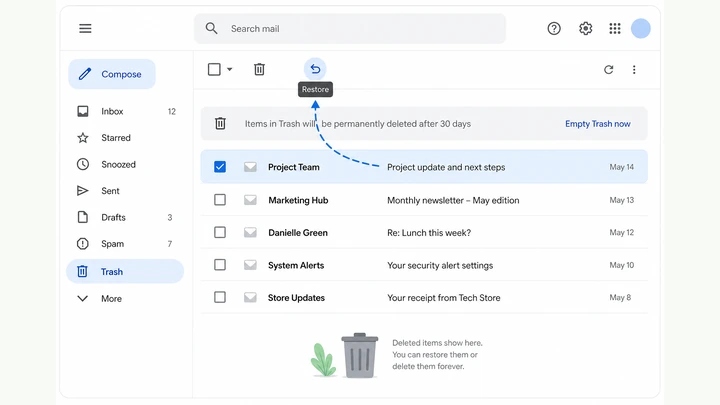Click the Marketing Hub envelope icon
The width and height of the screenshot is (720, 405).
tap(250, 200)
